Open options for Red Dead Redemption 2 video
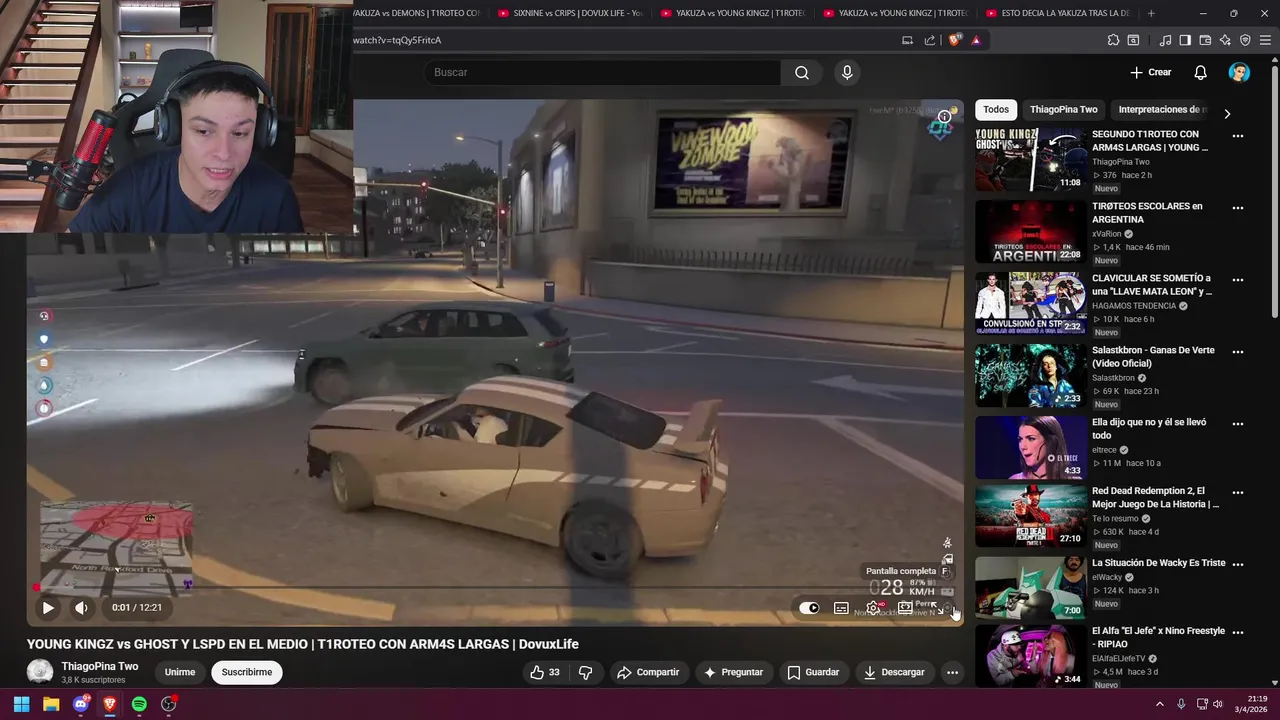 [1238, 493]
